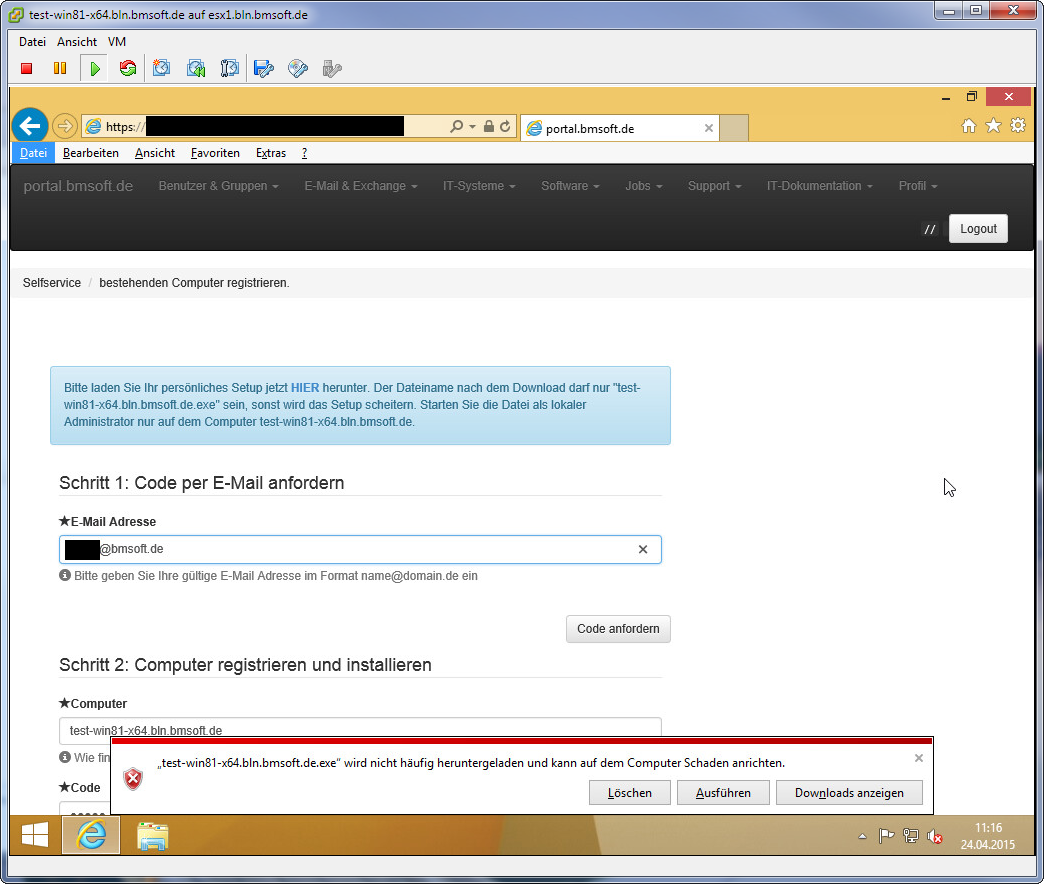Click the floppy disk connect icon in the VM toolbar
The height and width of the screenshot is (884, 1044).
click(264, 69)
